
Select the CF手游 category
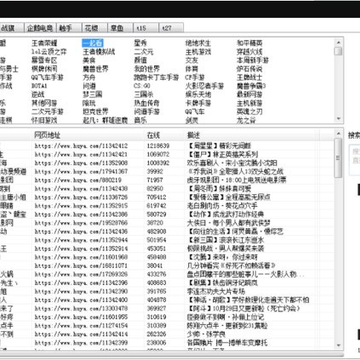coord(195,77)
